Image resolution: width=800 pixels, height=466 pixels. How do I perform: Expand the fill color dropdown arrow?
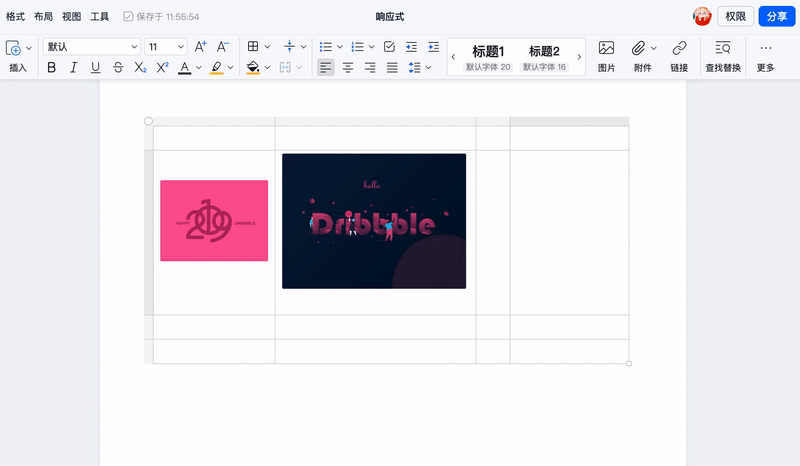tap(267, 67)
